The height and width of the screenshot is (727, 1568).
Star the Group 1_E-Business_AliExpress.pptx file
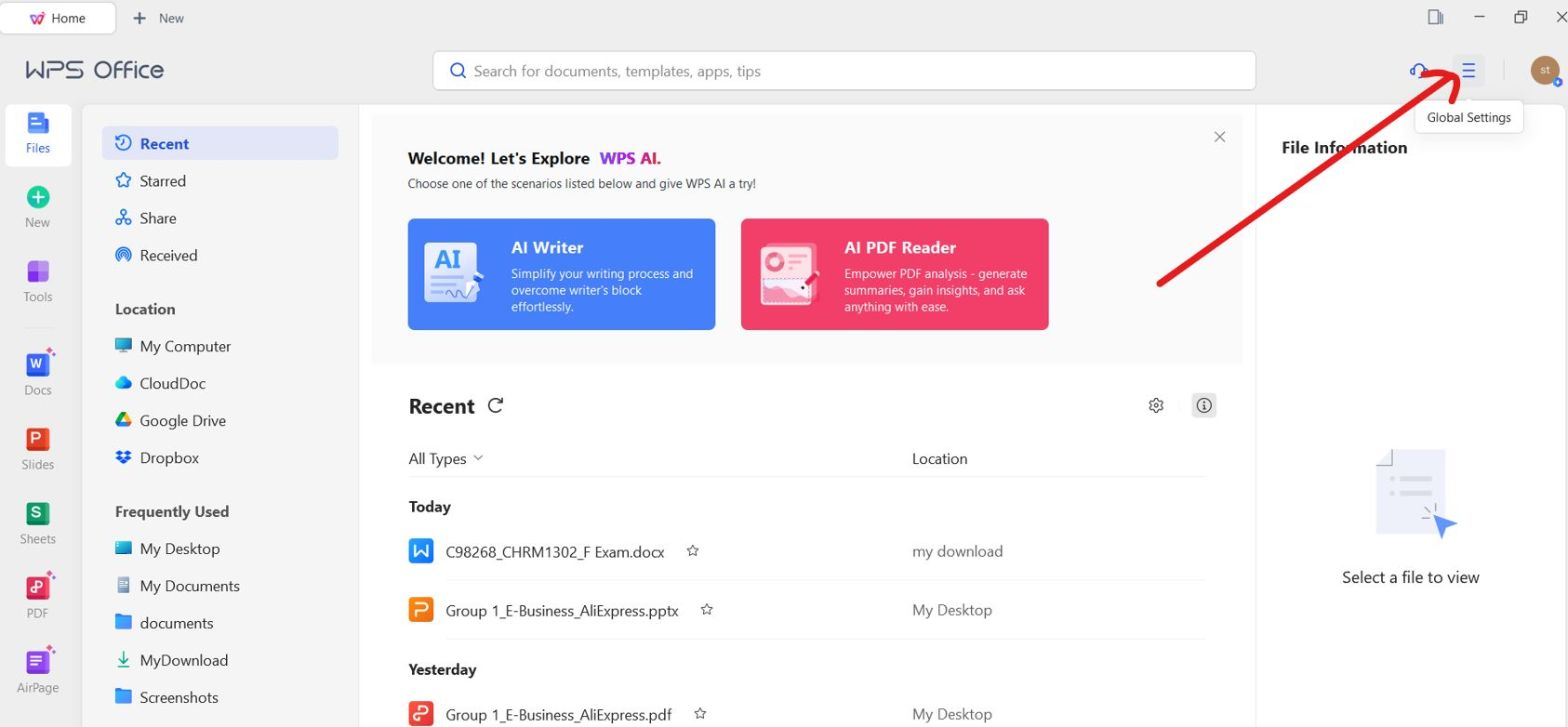707,610
